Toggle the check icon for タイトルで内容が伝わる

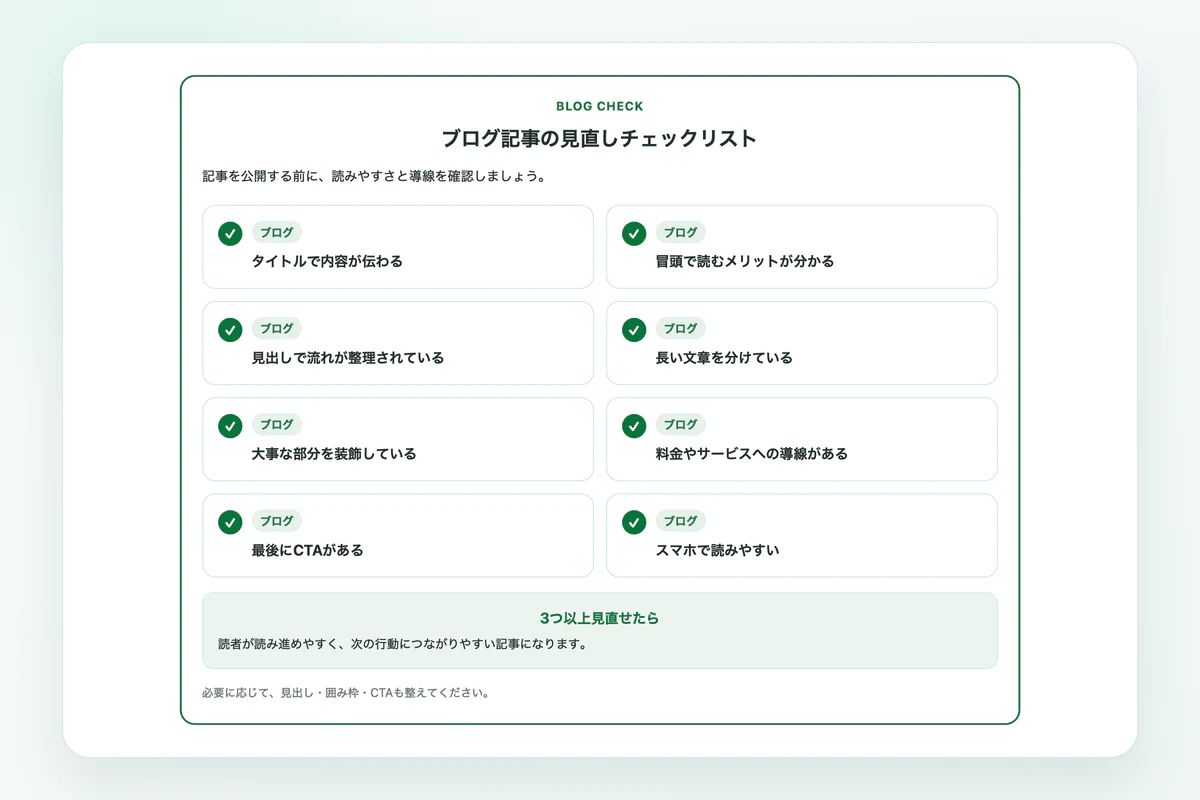(x=230, y=234)
